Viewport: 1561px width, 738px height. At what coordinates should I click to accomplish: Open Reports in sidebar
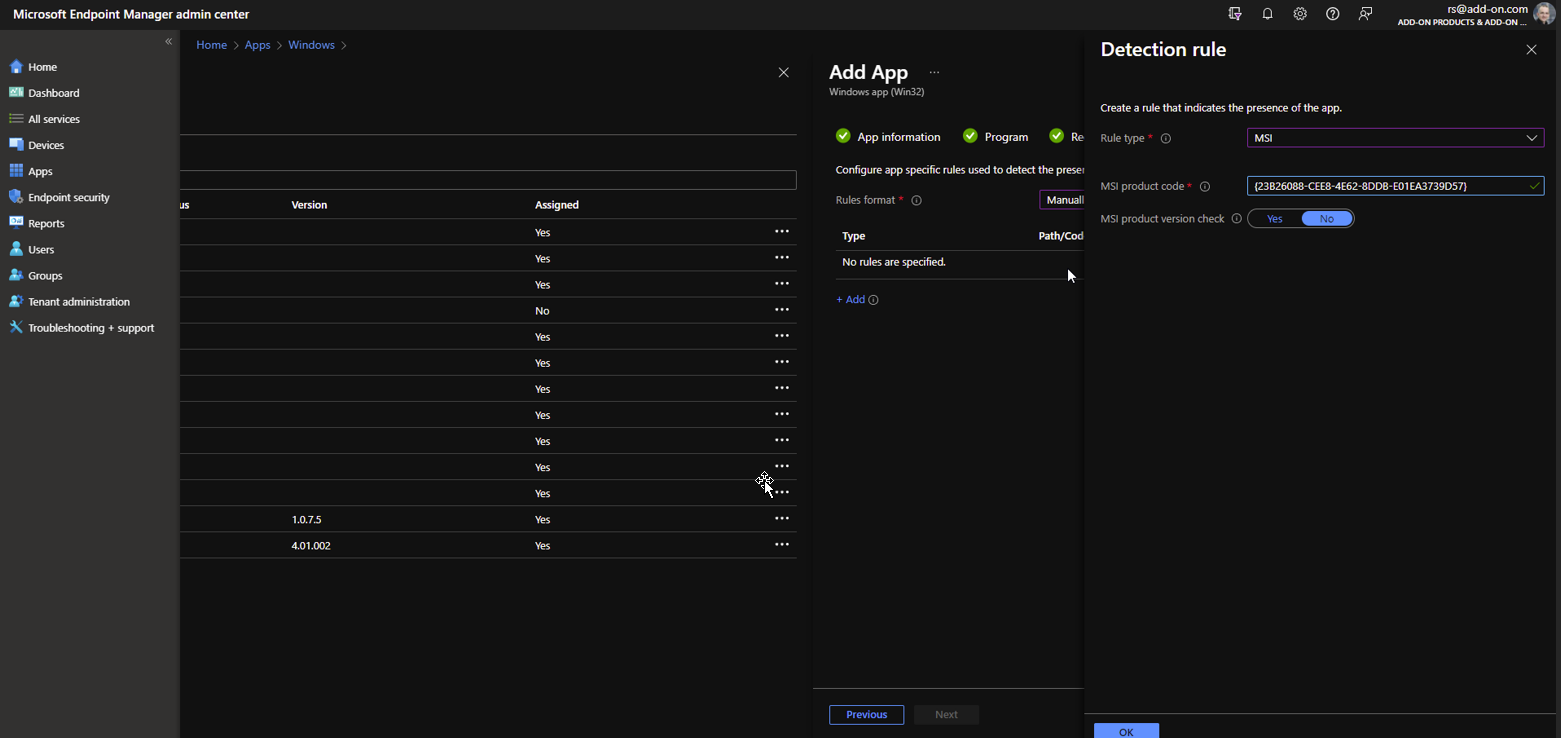pos(46,223)
